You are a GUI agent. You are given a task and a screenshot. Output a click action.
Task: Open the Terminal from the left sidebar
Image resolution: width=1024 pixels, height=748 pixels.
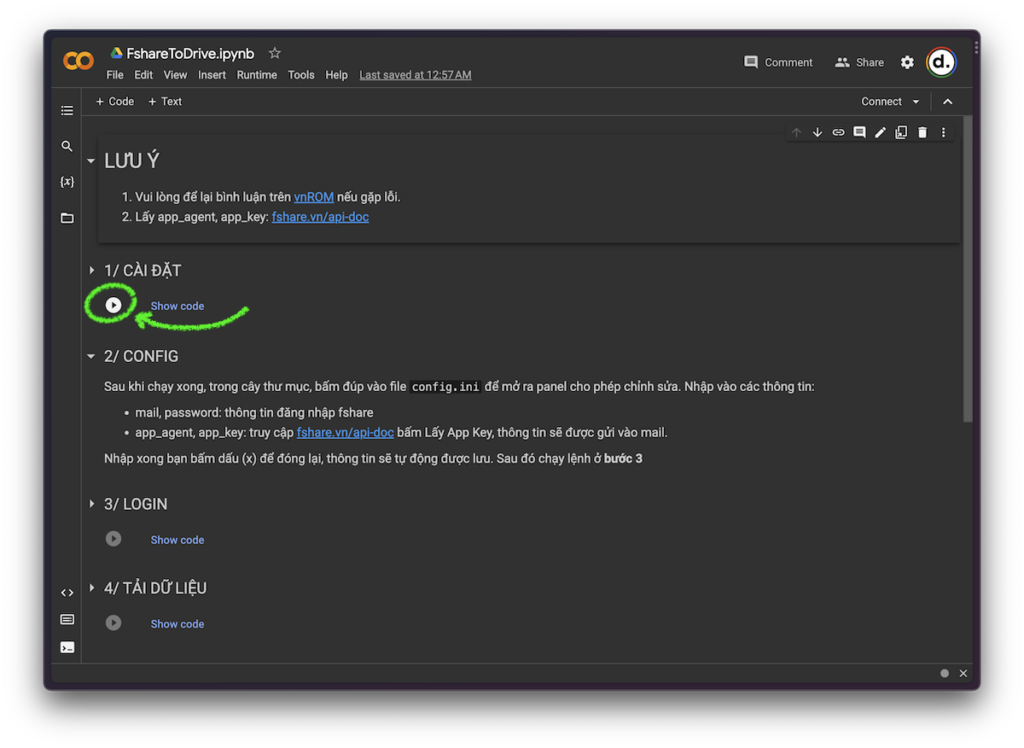point(67,647)
